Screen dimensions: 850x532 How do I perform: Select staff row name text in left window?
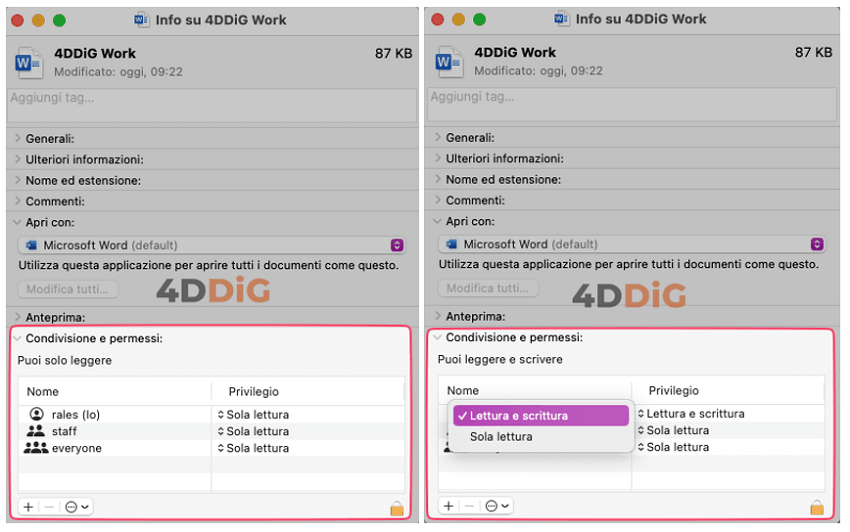pyautogui.click(x=64, y=431)
